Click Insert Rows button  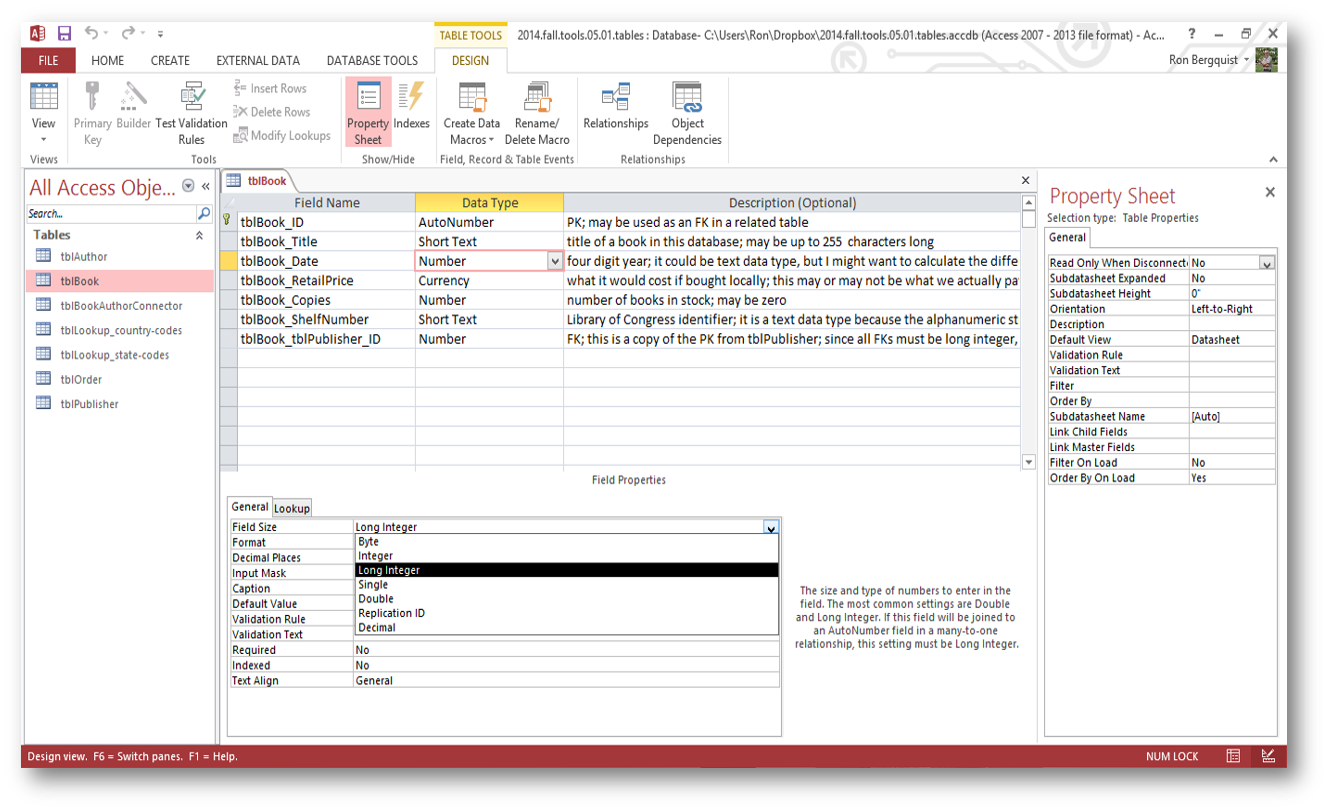tap(270, 89)
